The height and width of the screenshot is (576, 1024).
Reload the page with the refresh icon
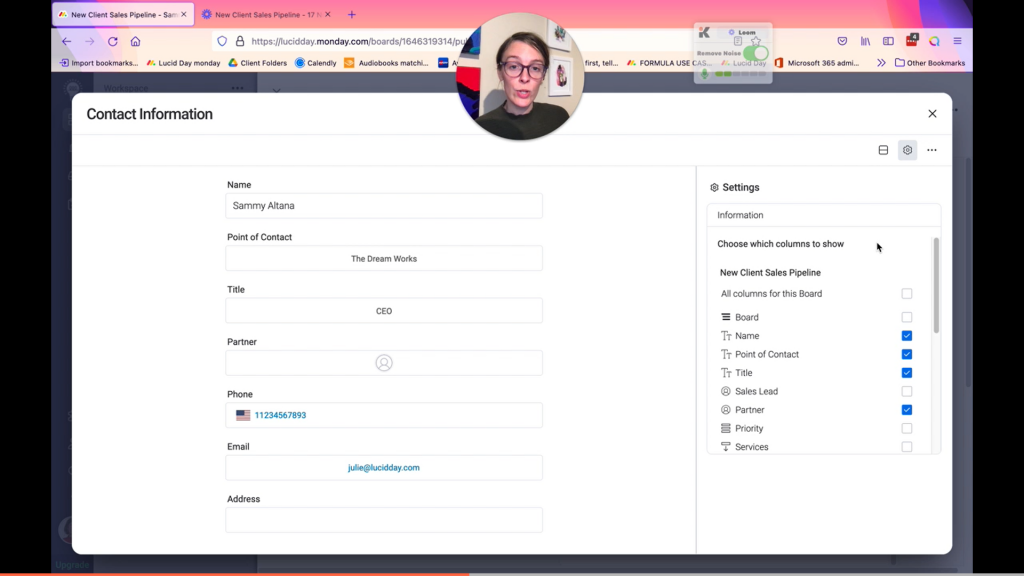112,41
